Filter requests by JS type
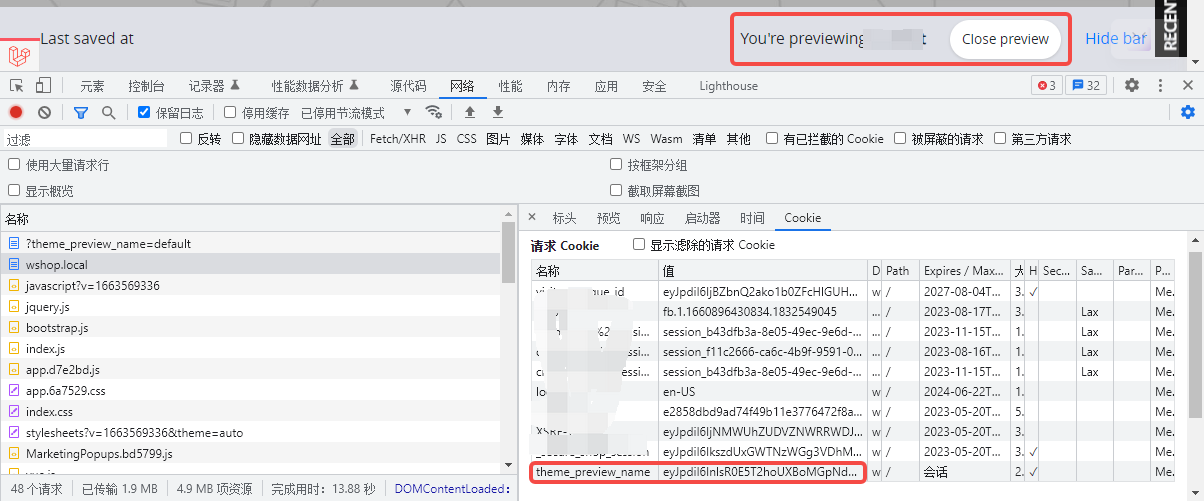The height and width of the screenshot is (501, 1204). coord(441,139)
